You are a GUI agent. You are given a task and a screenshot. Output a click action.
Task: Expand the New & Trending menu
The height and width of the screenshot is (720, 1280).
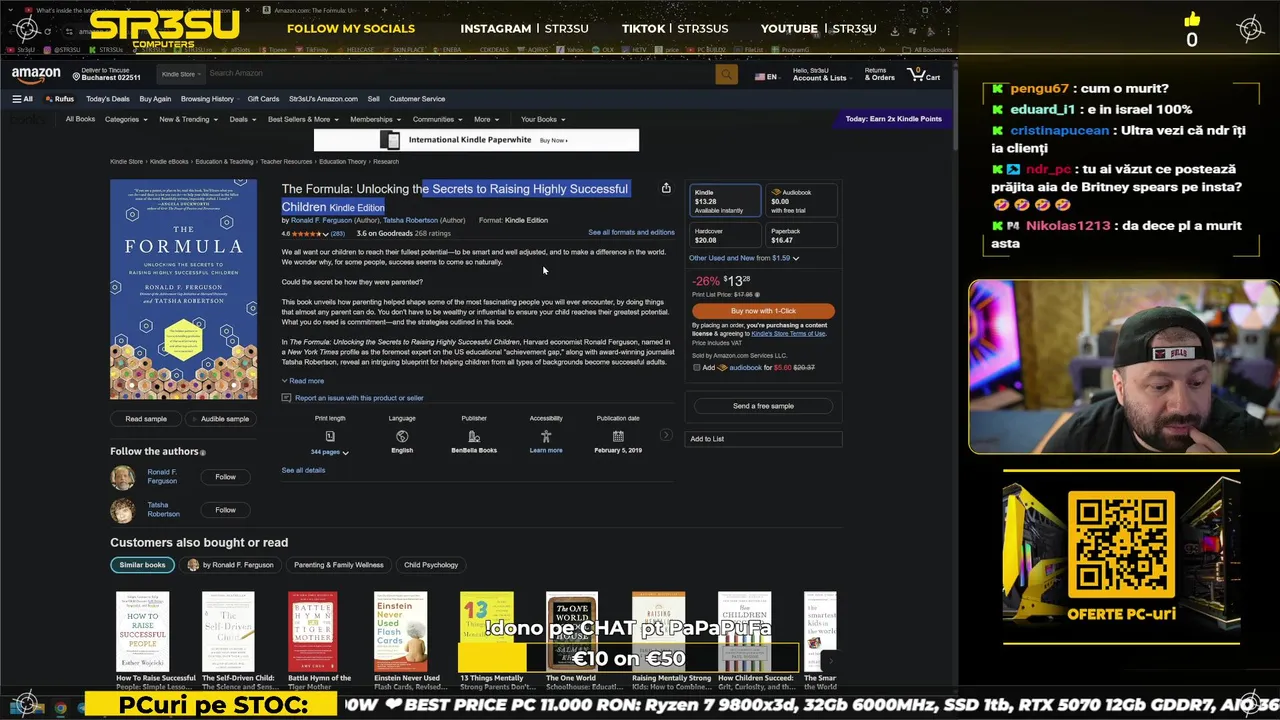click(x=188, y=119)
